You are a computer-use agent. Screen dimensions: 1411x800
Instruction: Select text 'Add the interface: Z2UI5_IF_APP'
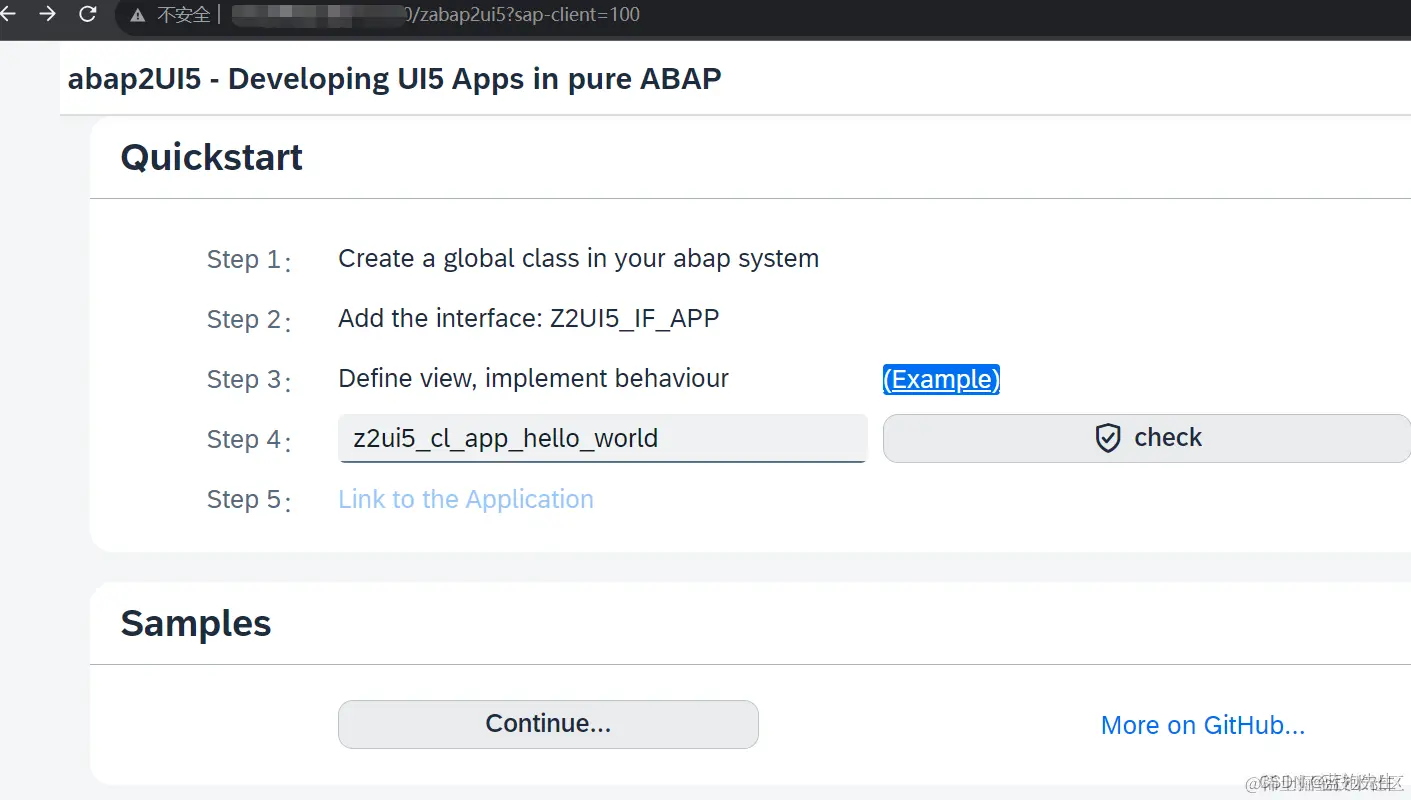pos(529,319)
